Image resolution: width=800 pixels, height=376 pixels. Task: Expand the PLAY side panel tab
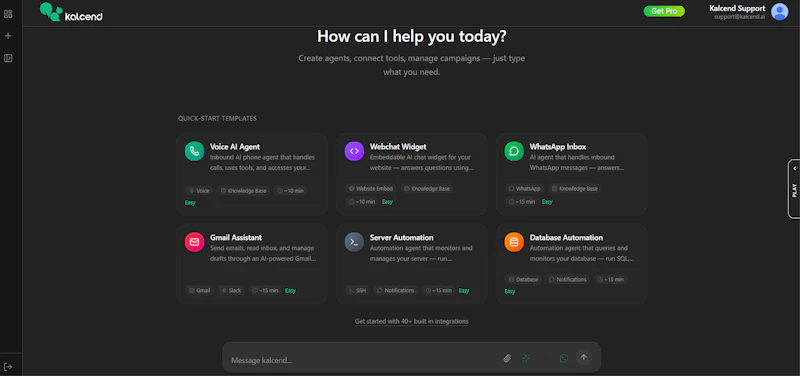[794, 189]
